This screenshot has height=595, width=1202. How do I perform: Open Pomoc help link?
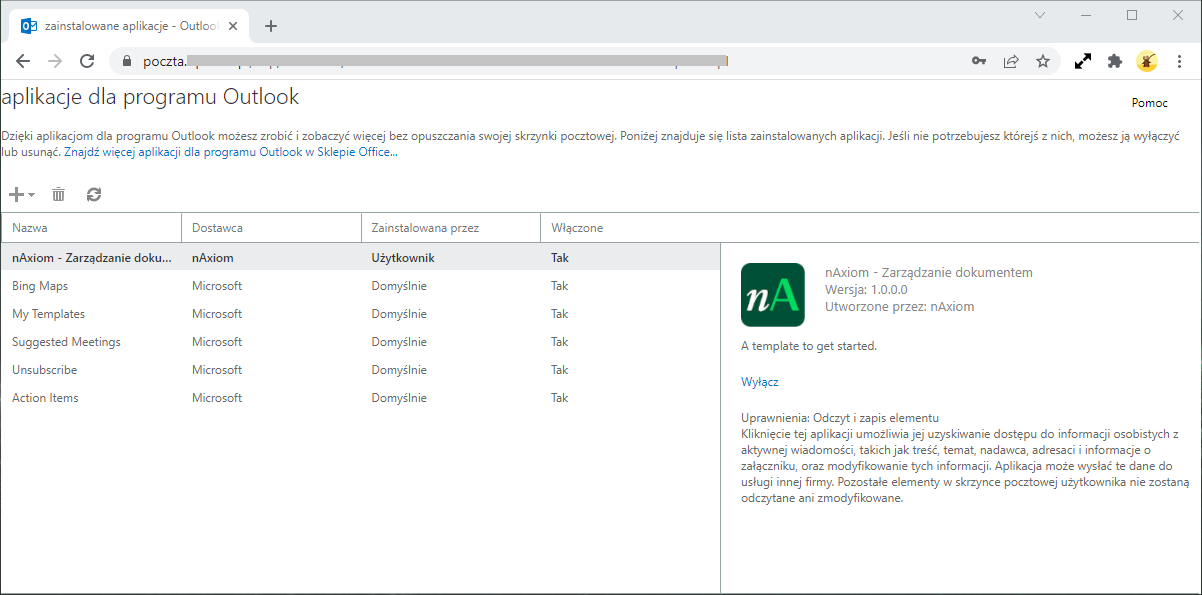[x=1149, y=103]
